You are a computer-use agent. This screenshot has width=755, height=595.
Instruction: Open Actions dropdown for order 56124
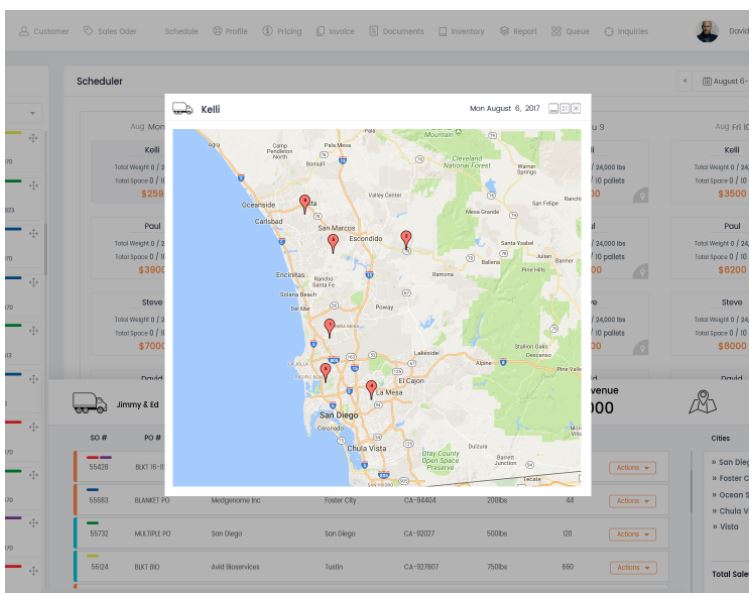[x=632, y=568]
